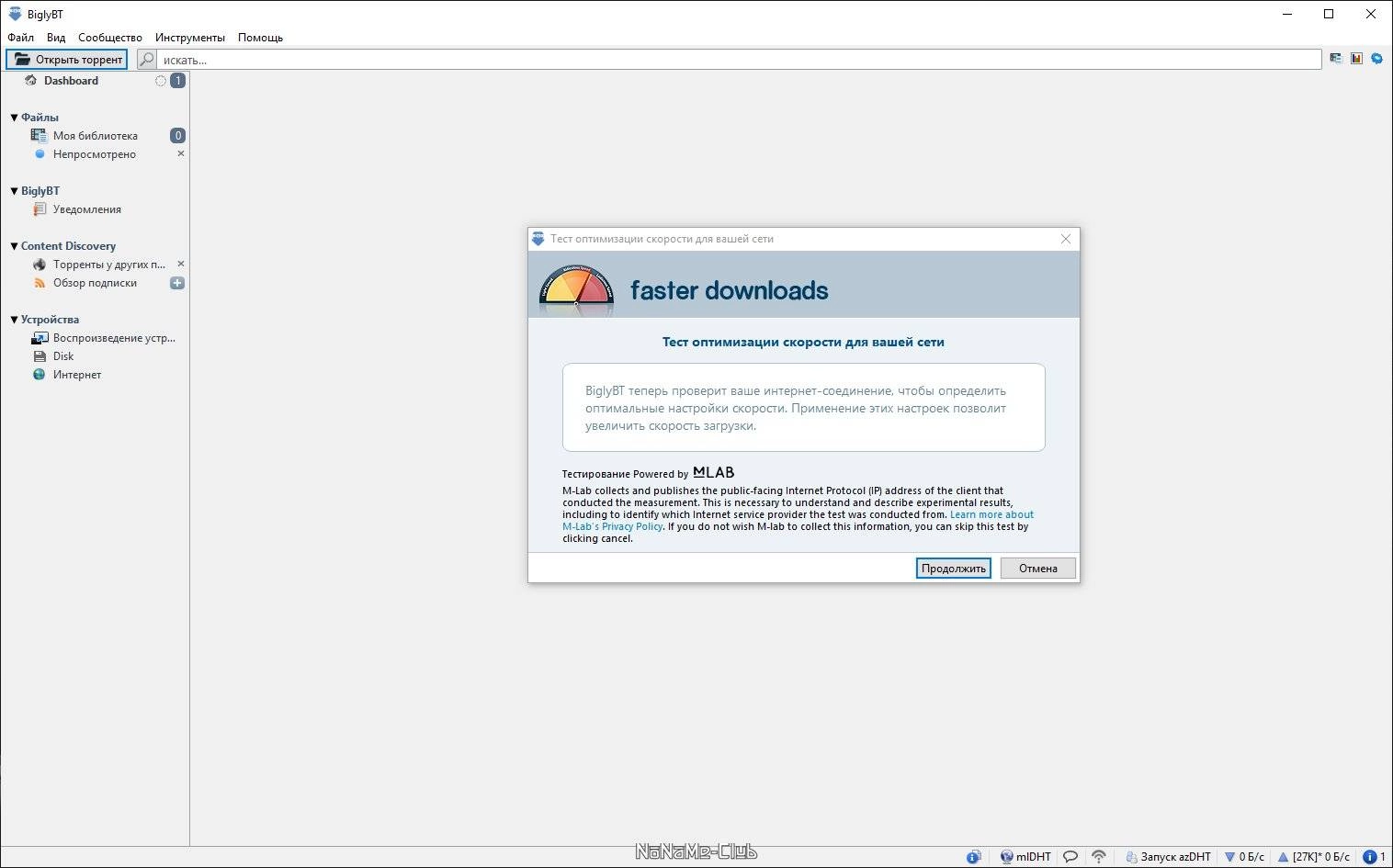Click the Моя библиотека library icon
Screen dimensions: 1393x868
point(39,136)
